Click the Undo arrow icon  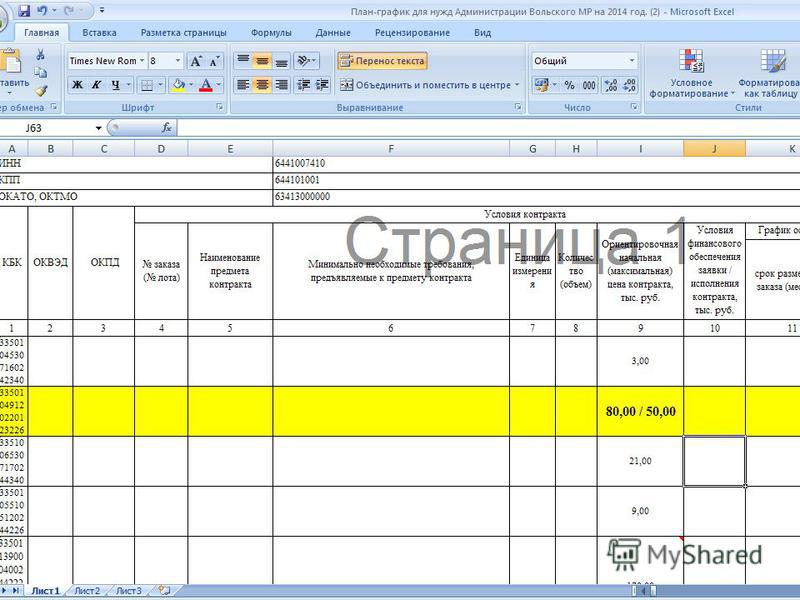click(x=42, y=11)
